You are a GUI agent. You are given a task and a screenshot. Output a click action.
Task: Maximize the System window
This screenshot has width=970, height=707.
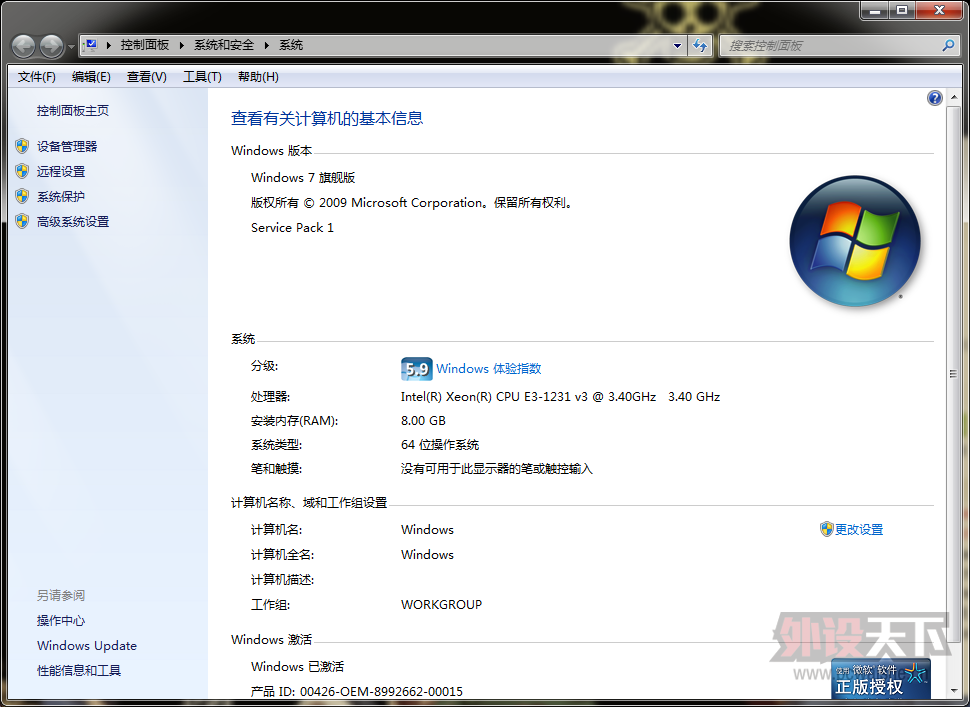click(902, 10)
